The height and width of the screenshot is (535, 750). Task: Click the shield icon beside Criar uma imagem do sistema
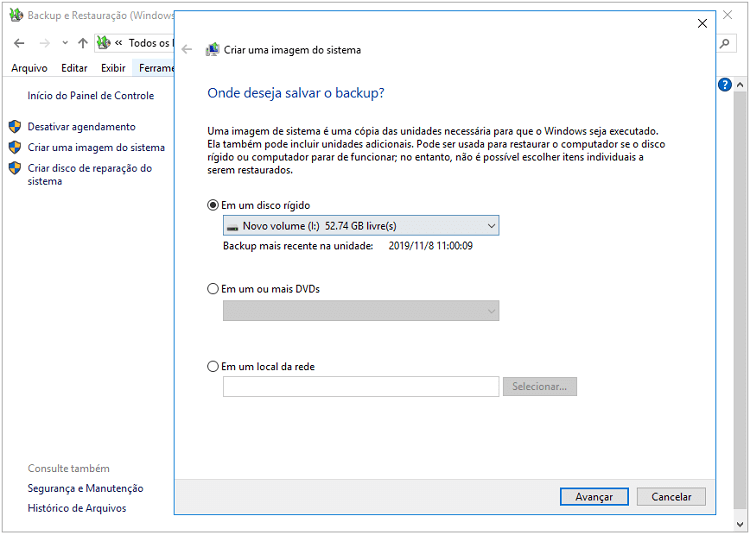pos(15,147)
